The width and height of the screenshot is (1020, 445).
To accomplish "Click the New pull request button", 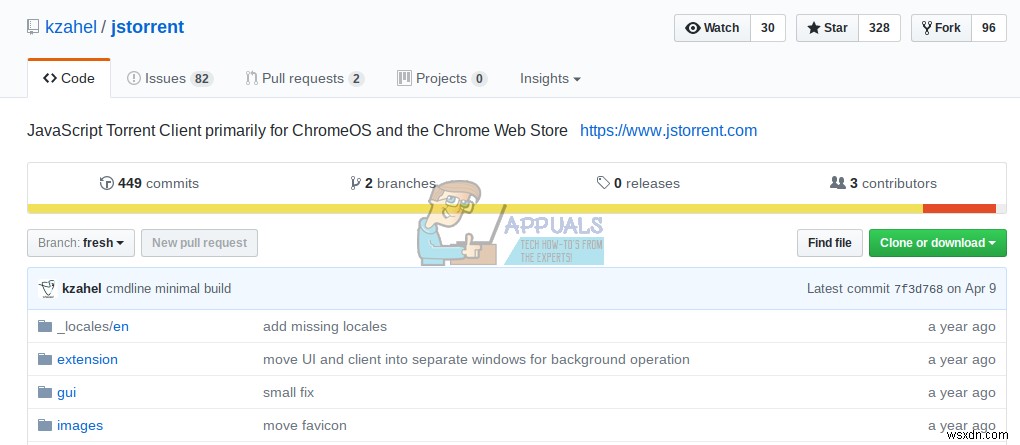I will click(x=199, y=243).
